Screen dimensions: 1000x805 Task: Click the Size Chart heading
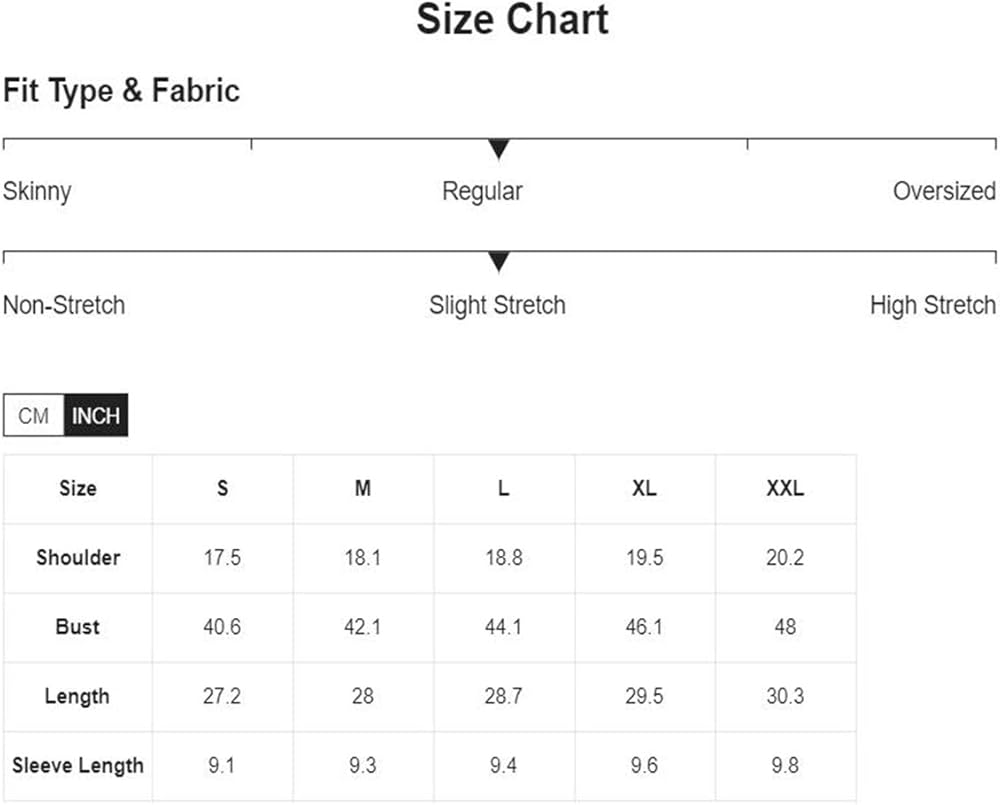512,20
